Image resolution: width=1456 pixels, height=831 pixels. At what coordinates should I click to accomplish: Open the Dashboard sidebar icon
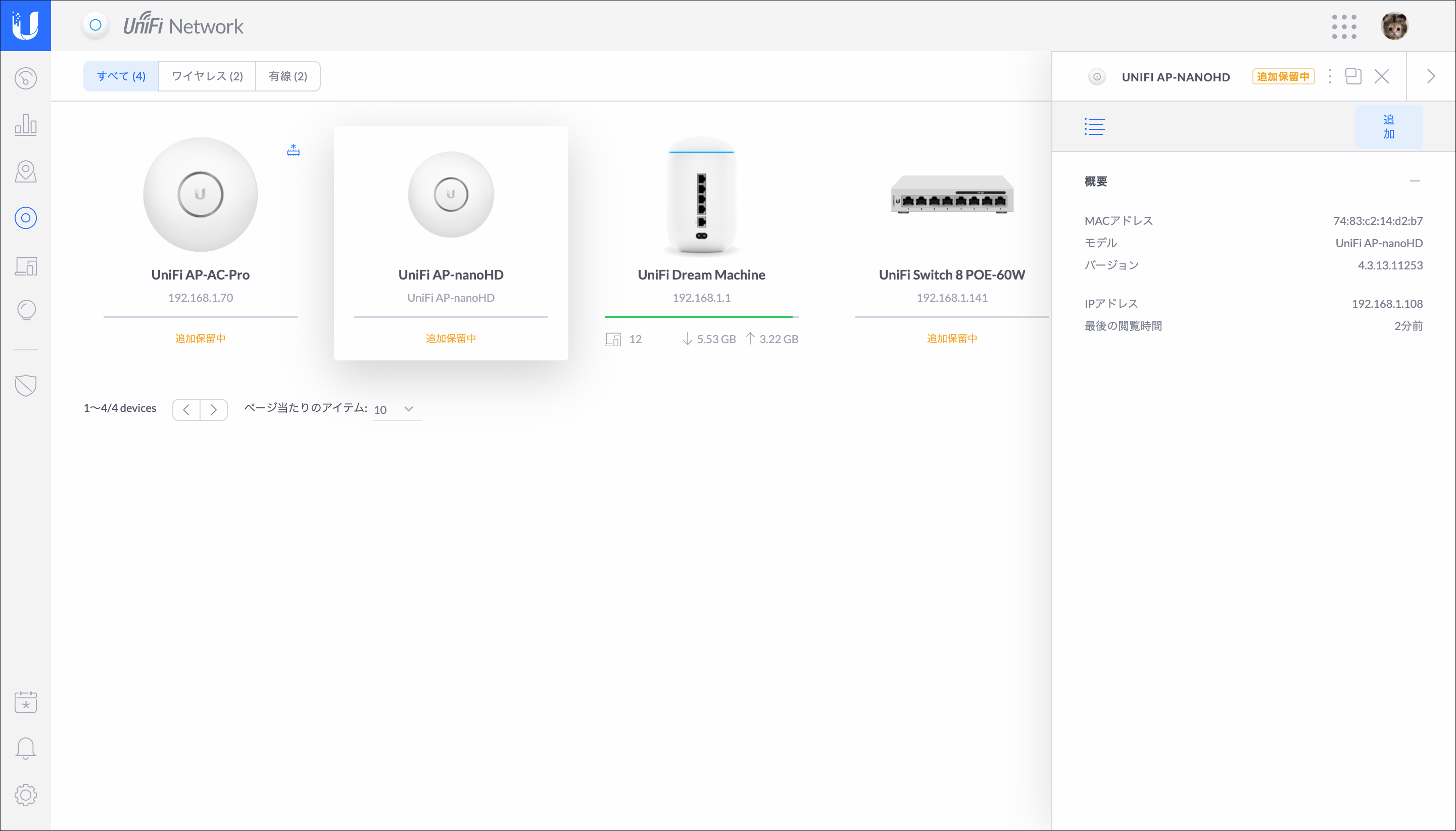[x=26, y=78]
